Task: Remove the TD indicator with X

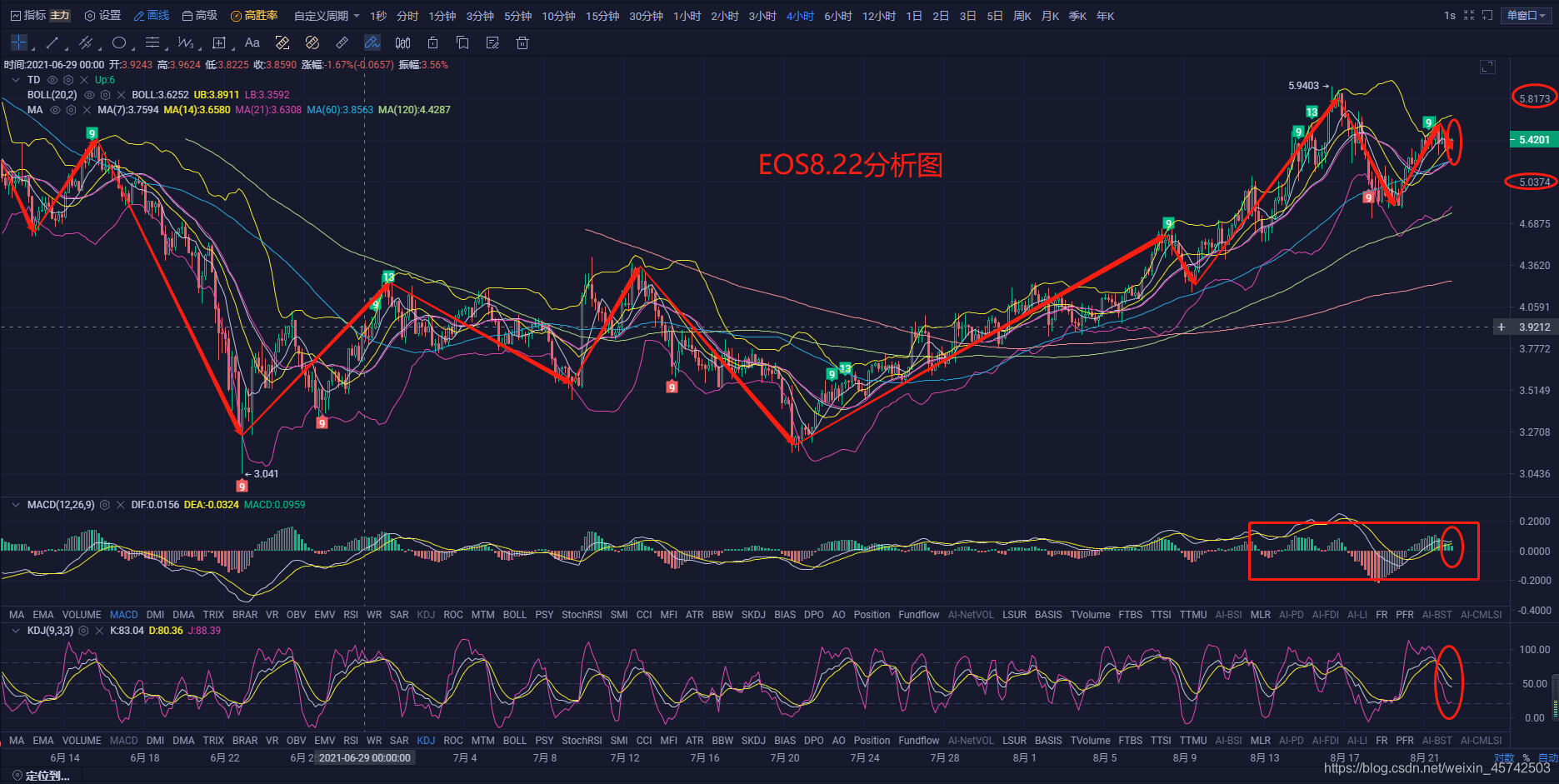Action: tap(84, 80)
